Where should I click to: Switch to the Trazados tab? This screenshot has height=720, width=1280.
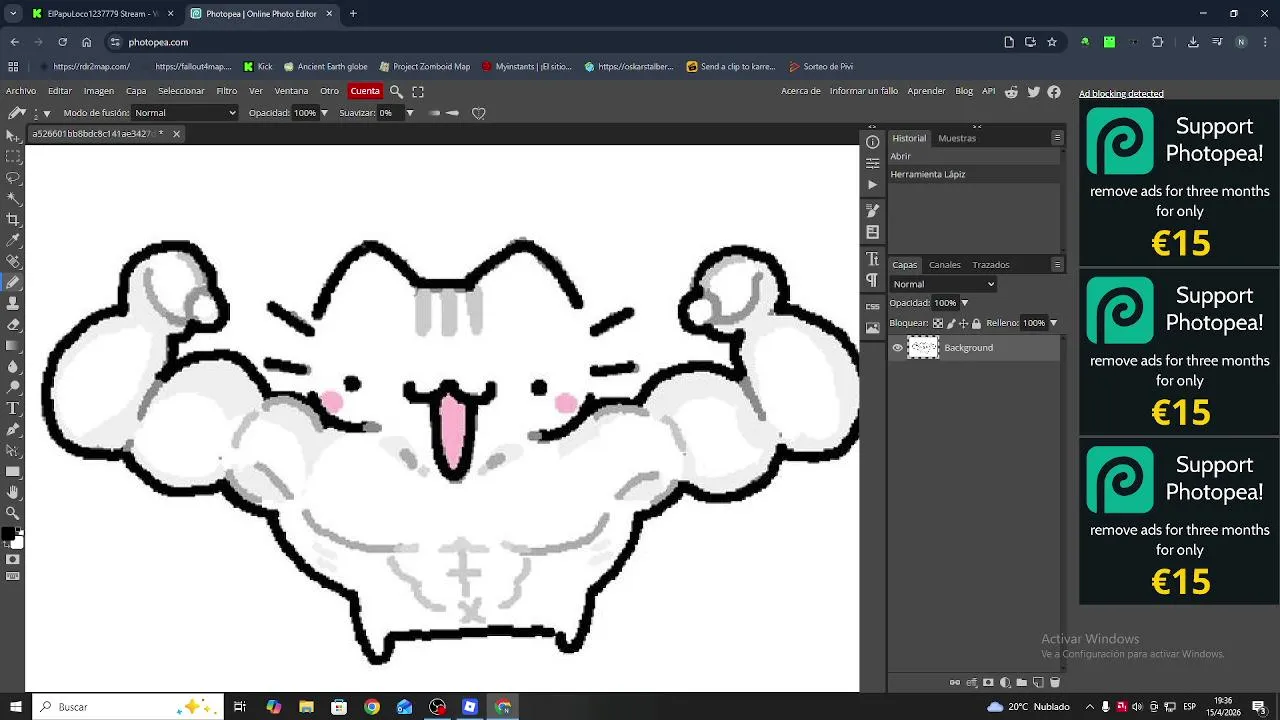(x=991, y=265)
